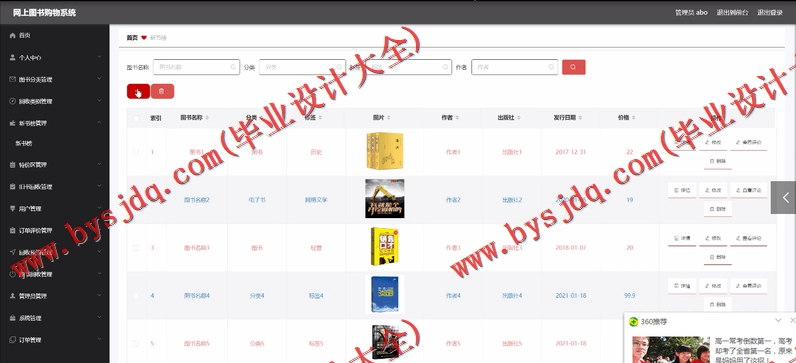Viewport: 796px width, 363px height.
Task: Click the blue book cover in row 4
Action: point(385,294)
